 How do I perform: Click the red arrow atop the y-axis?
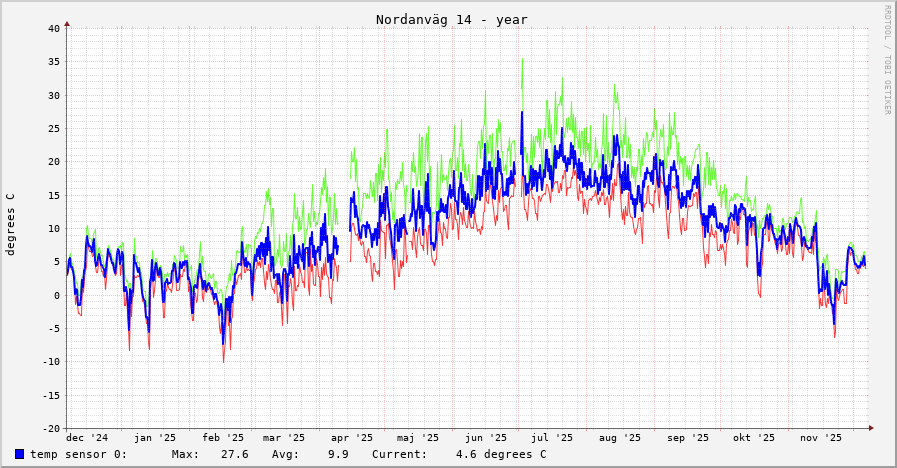(x=67, y=23)
